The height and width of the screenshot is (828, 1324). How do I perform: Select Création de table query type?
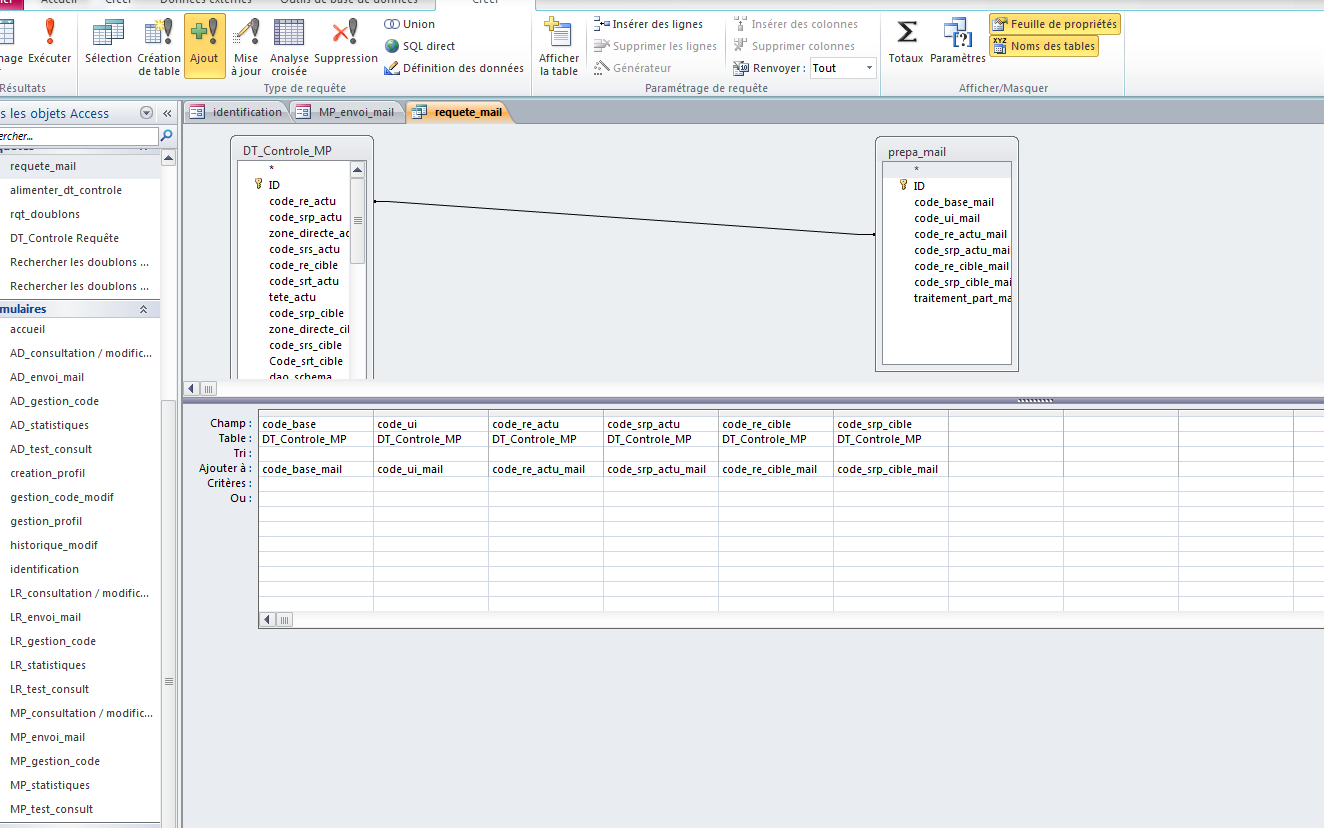[x=159, y=45]
